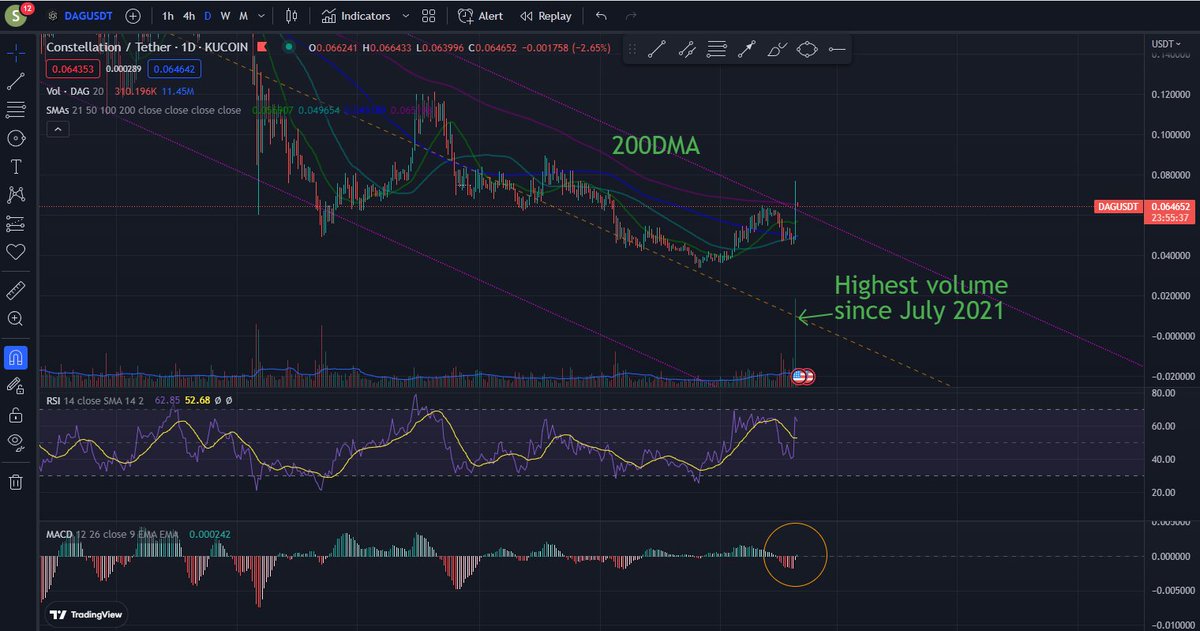
Task: Toggle hide all drawings eye icon
Action: coord(15,442)
